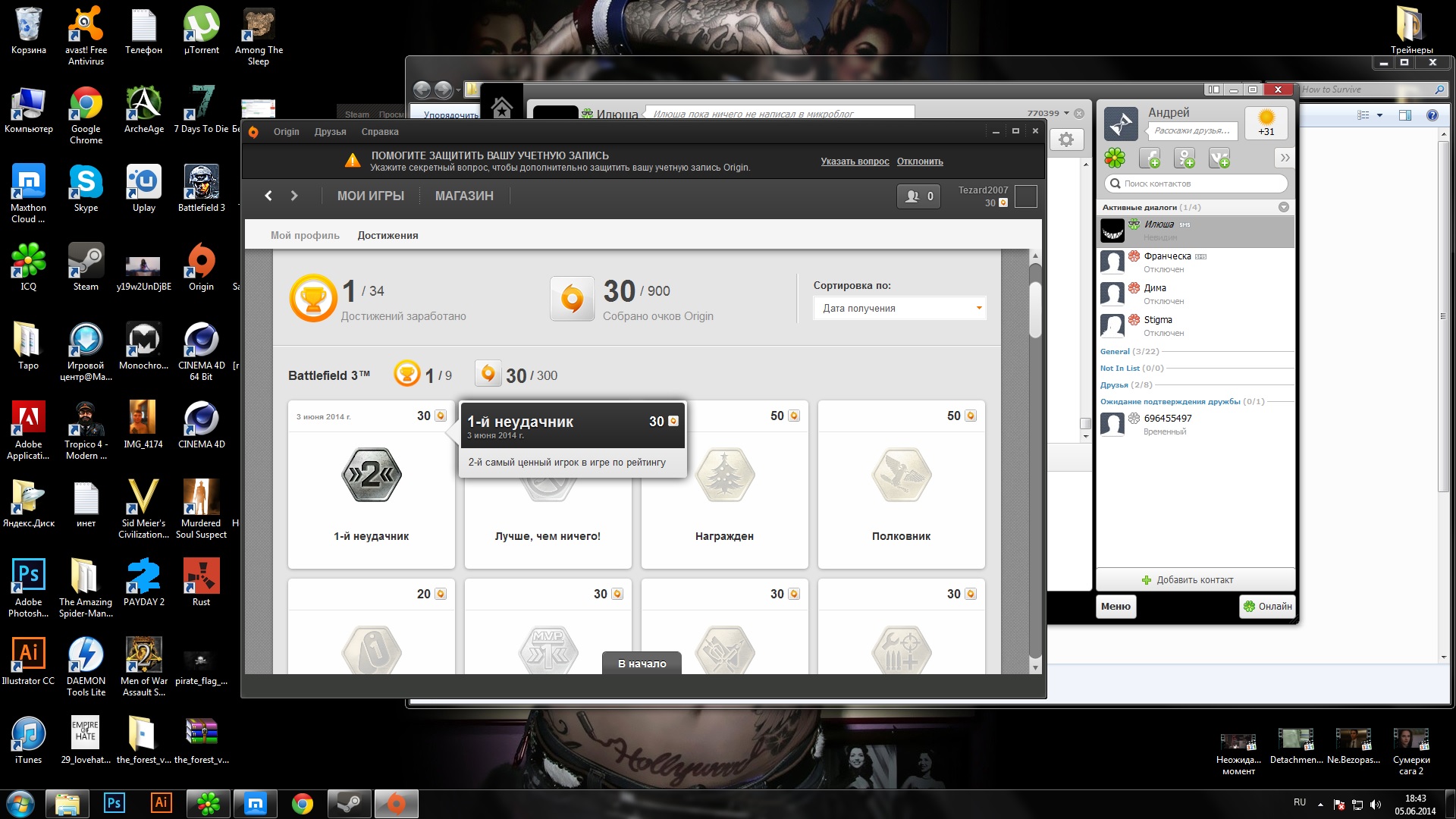
Task: Open the Battlefield 3 desktop shortcut
Action: 201,188
